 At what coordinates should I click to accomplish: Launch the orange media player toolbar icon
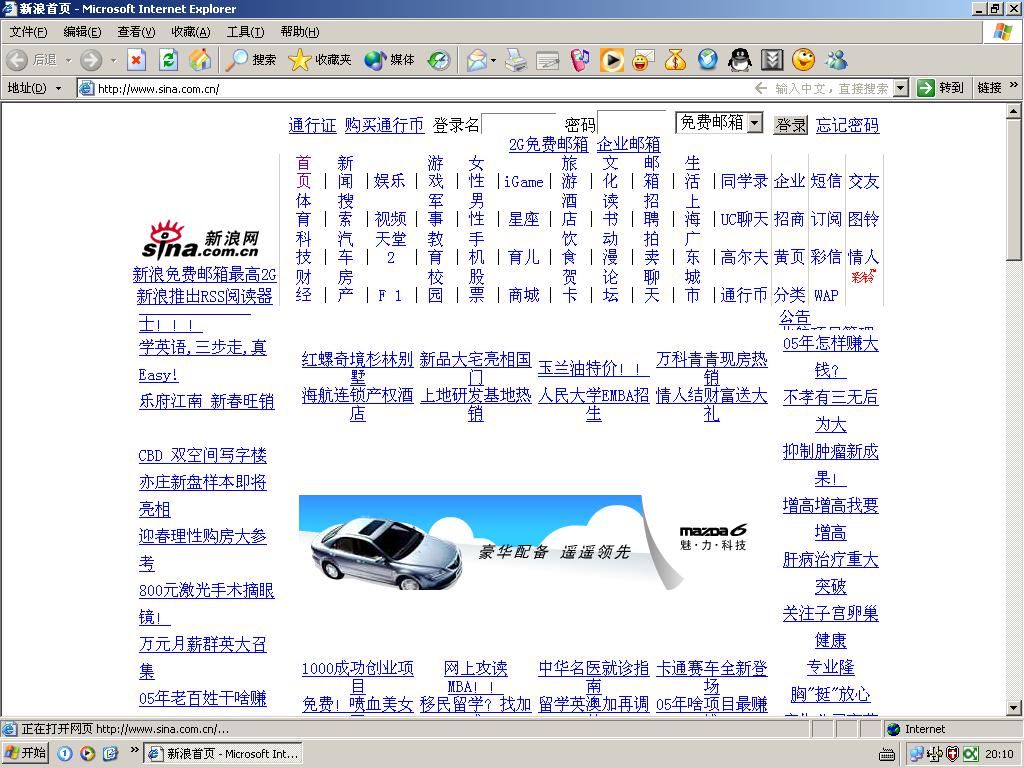pos(612,60)
